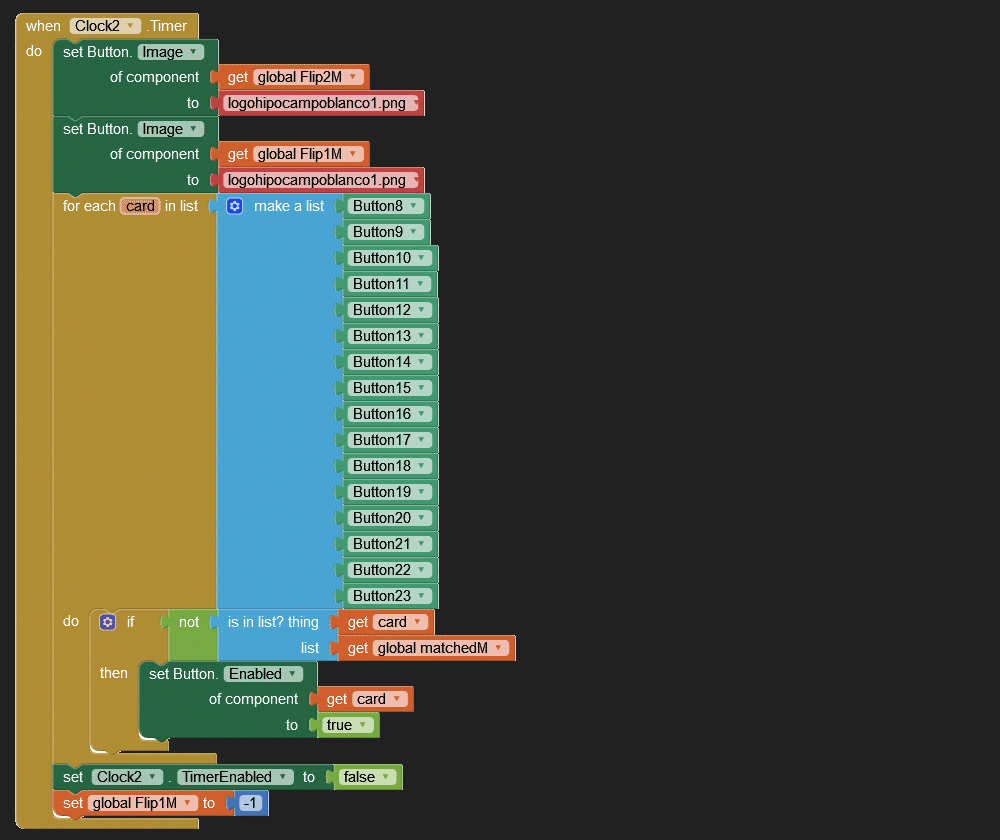Click the not logic block
Image resolution: width=1000 pixels, height=840 pixels.
(x=189, y=622)
